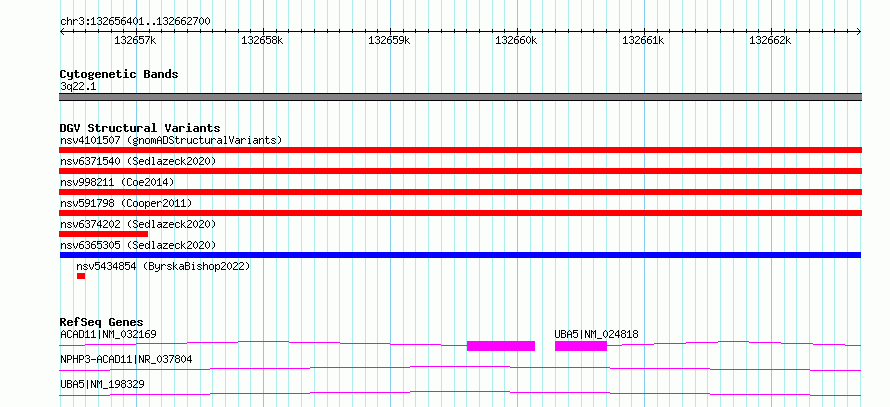Select the nsv998211 Coe2014 variant label
This screenshot has width=890, height=407.
tap(117, 182)
